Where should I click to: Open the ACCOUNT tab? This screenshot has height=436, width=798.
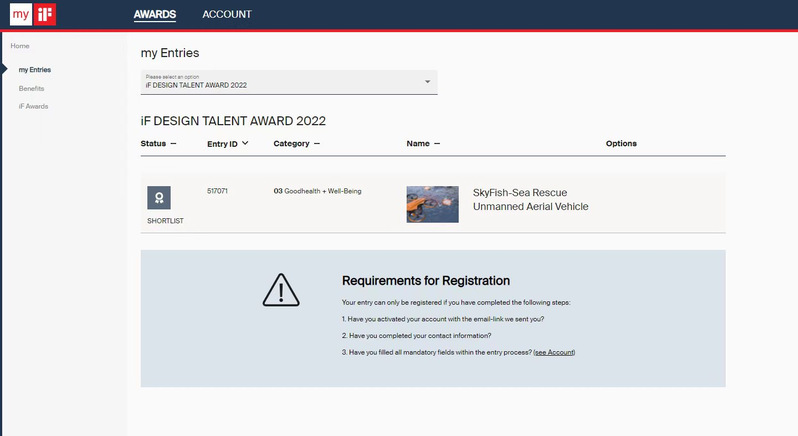pos(227,15)
